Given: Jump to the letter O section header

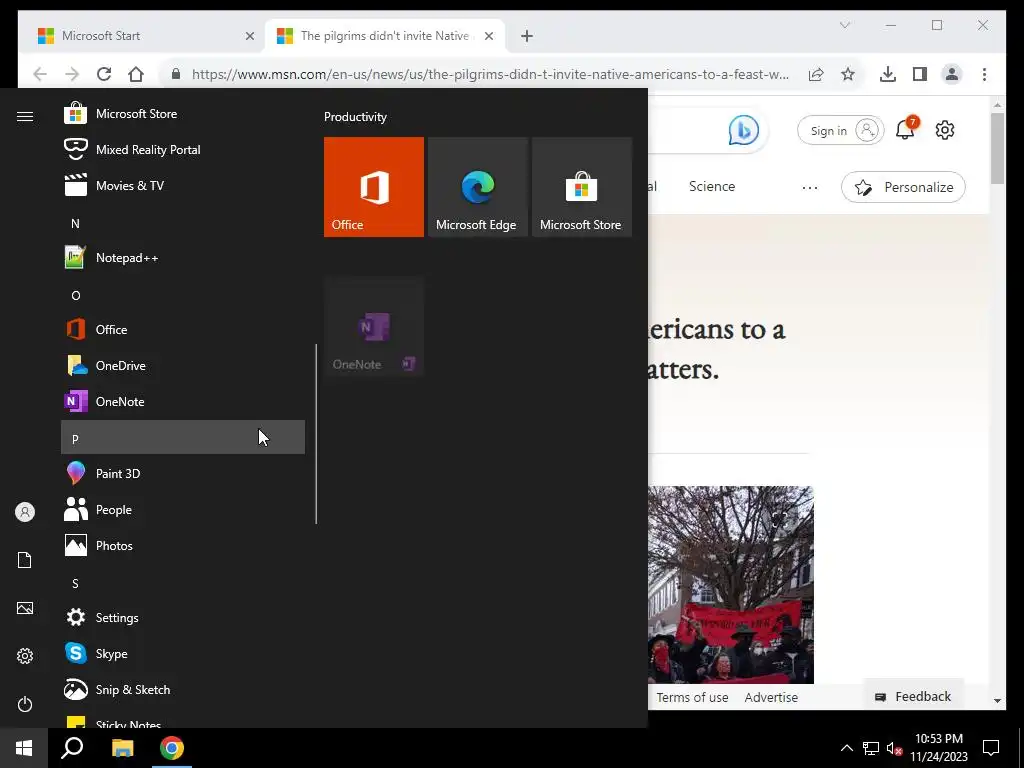Looking at the screenshot, I should coord(183,295).
